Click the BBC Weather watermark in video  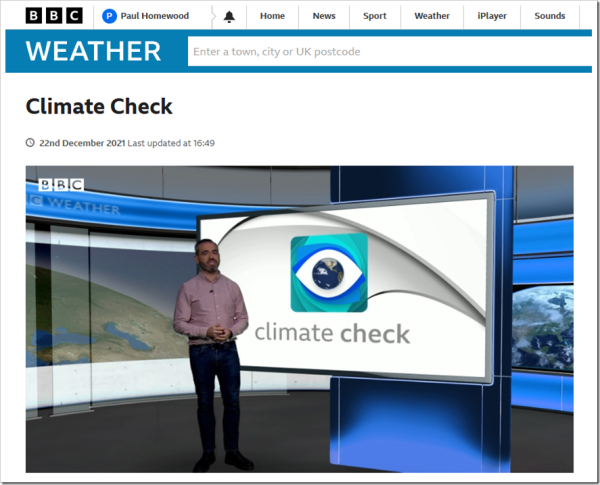coord(75,196)
